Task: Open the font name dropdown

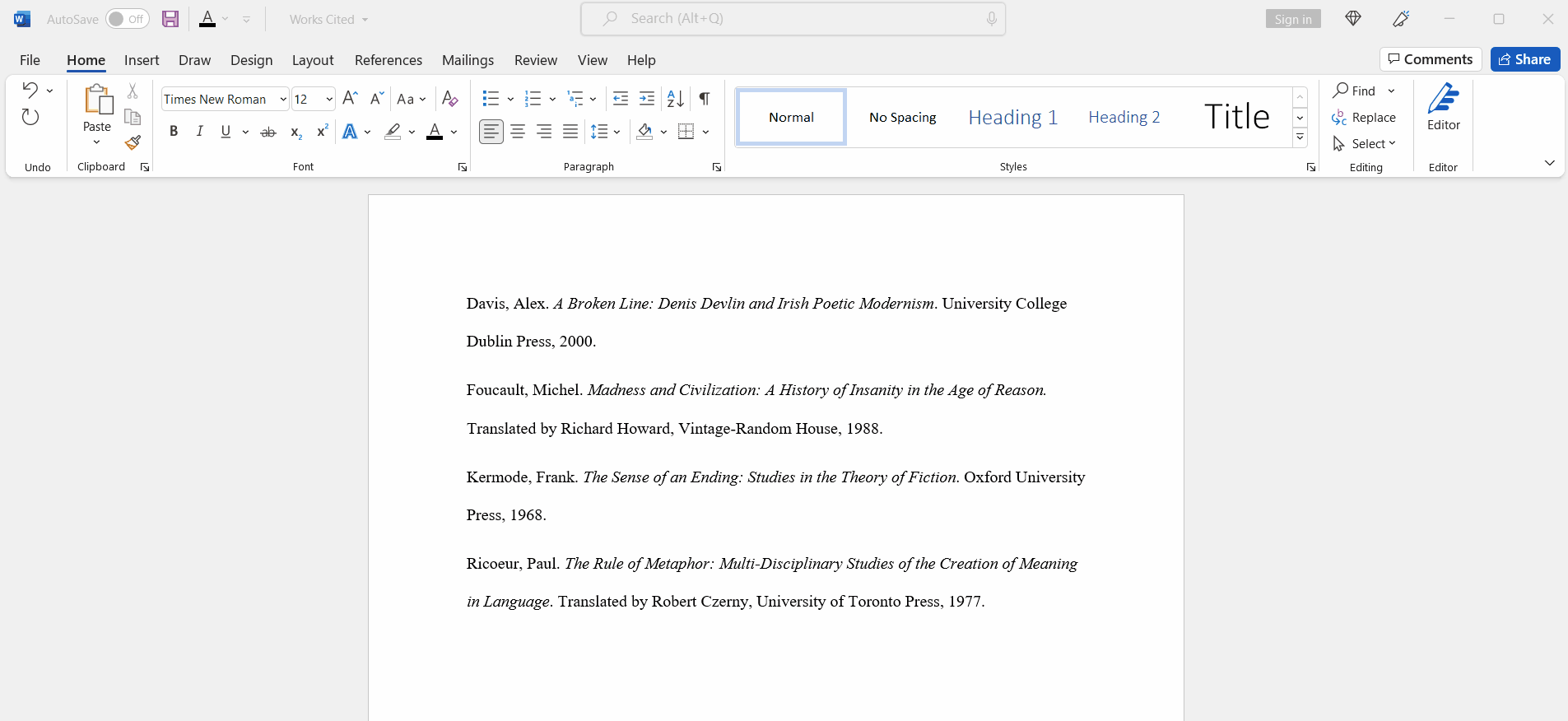Action: coord(283,100)
